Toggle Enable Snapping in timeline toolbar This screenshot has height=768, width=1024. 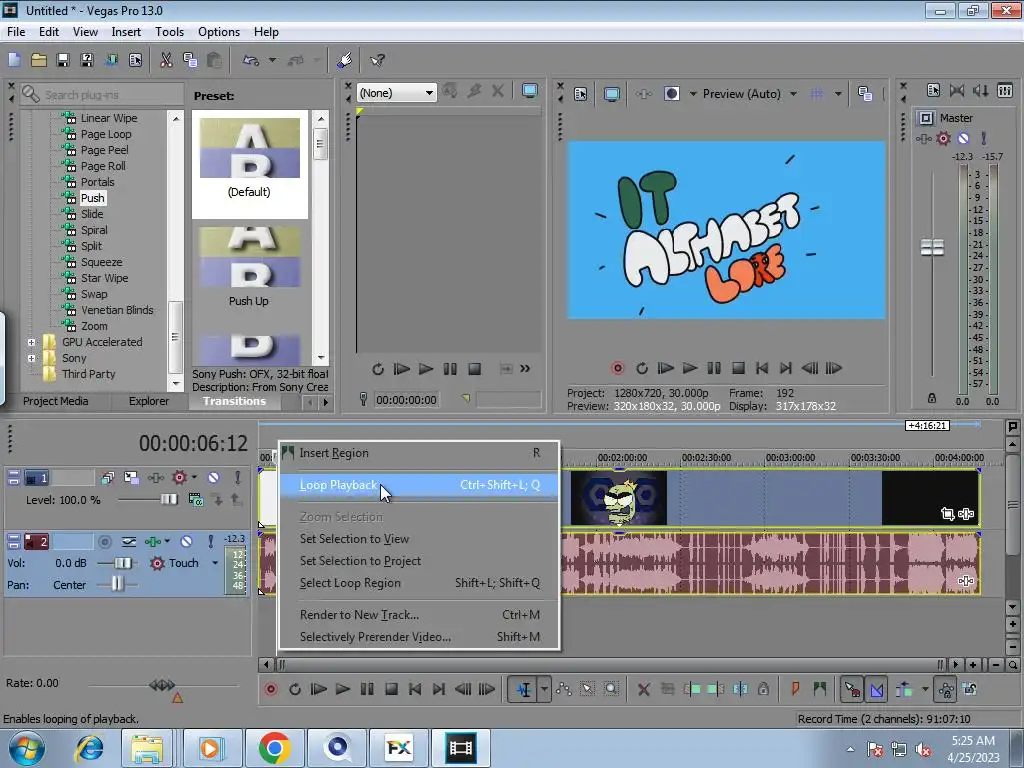852,689
